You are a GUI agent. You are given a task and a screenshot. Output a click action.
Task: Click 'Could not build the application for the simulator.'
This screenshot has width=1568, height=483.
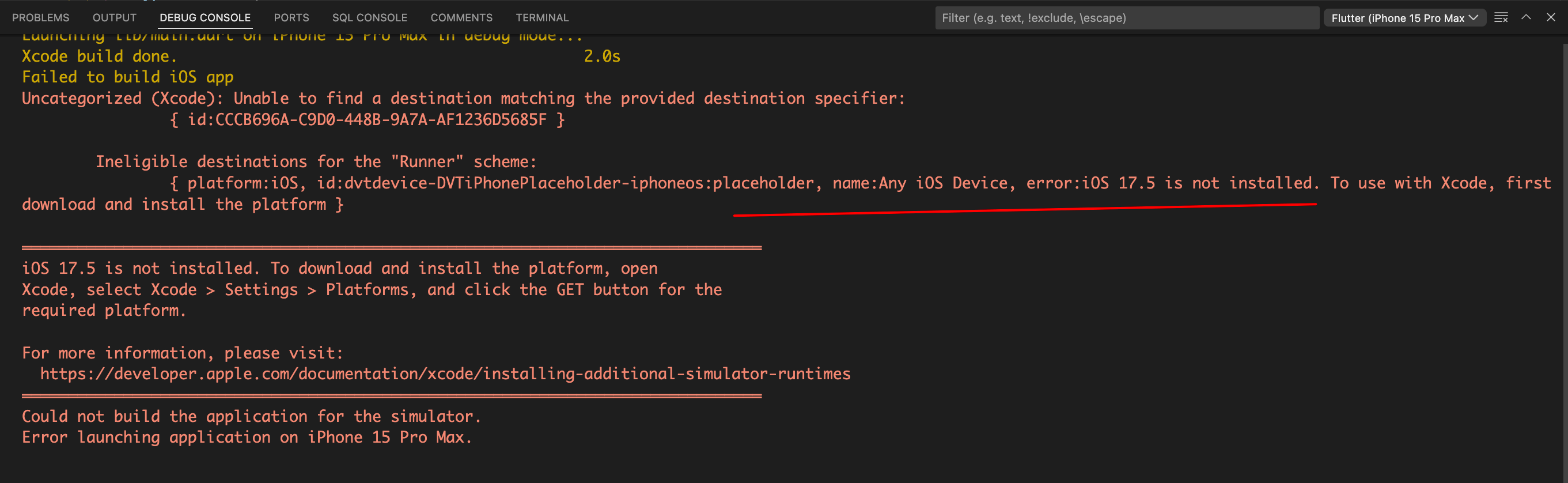click(251, 416)
